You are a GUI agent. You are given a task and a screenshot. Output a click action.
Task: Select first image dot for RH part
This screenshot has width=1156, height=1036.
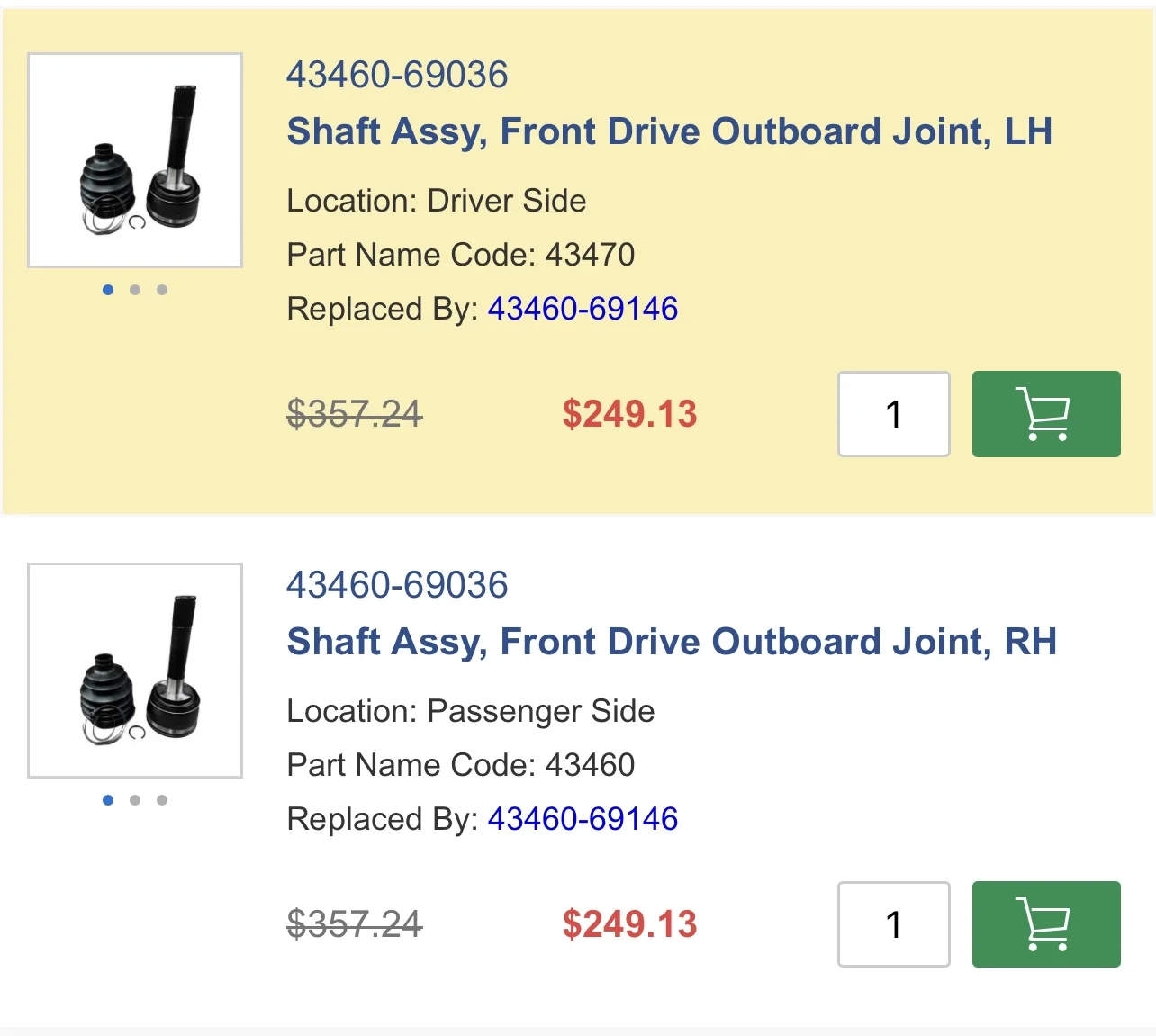(x=108, y=800)
